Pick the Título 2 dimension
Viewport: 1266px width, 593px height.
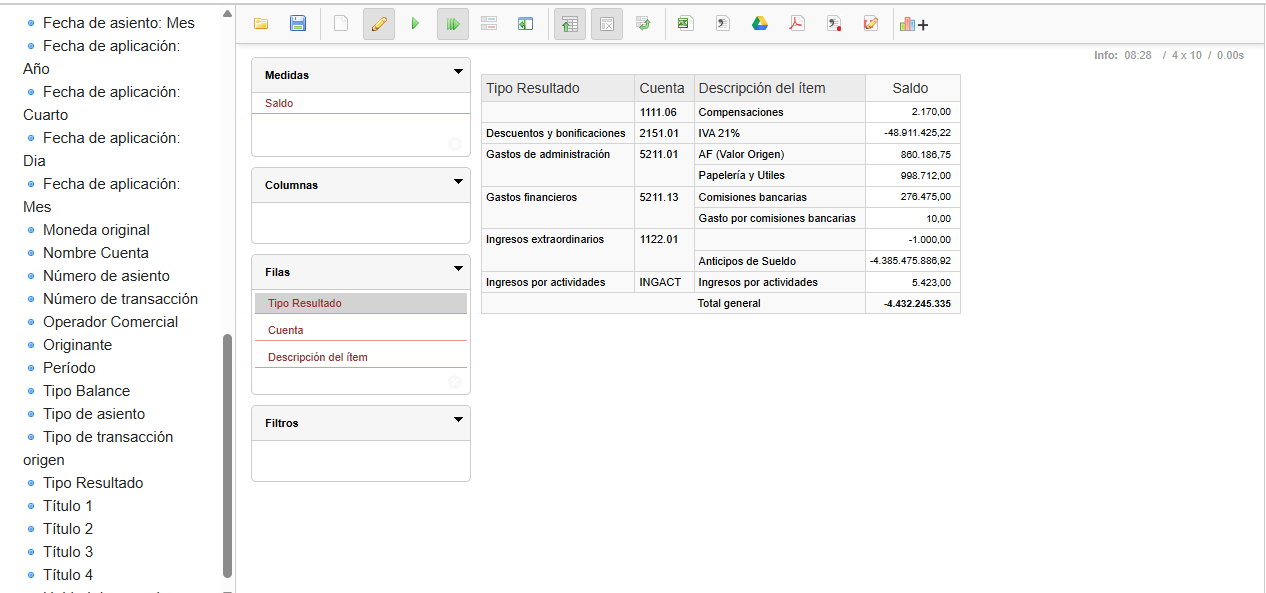(x=68, y=529)
